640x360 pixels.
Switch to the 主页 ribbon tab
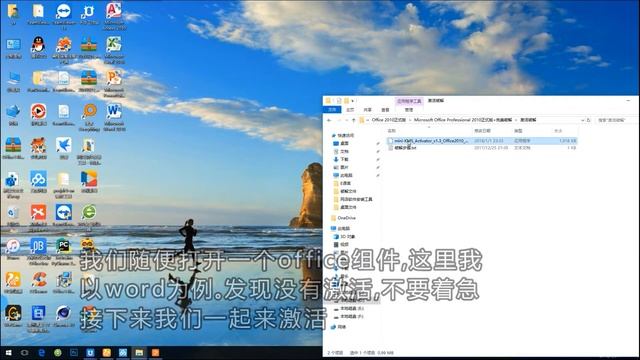pos(350,110)
